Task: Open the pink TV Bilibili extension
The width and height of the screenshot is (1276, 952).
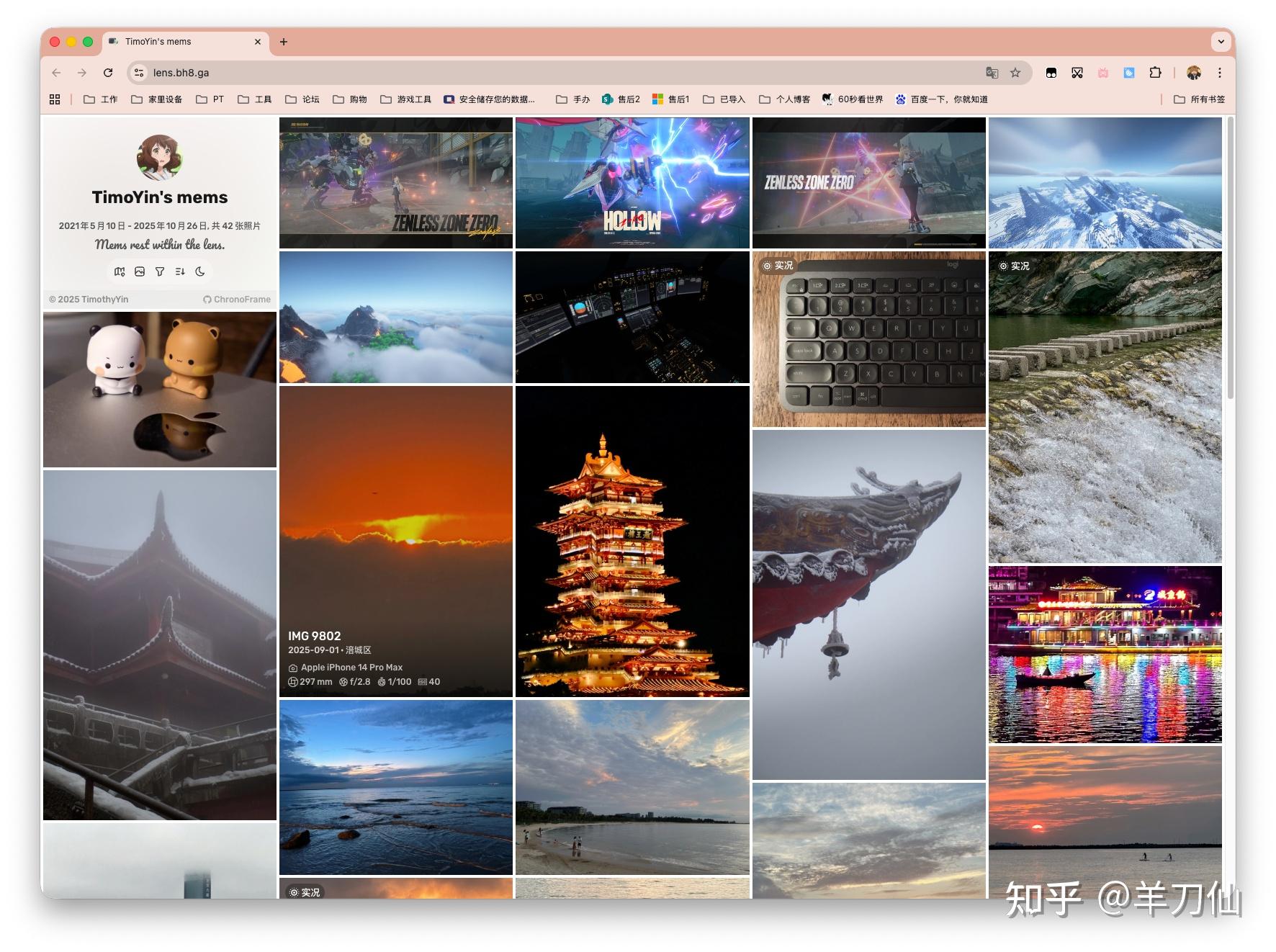Action: pos(1103,73)
